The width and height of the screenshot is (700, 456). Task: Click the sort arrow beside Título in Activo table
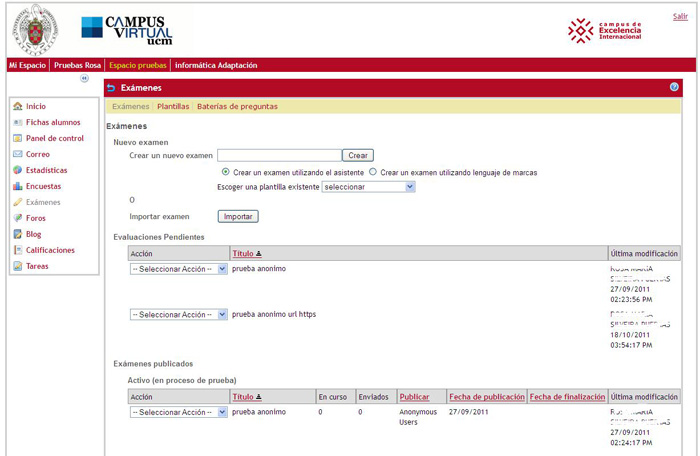click(259, 397)
